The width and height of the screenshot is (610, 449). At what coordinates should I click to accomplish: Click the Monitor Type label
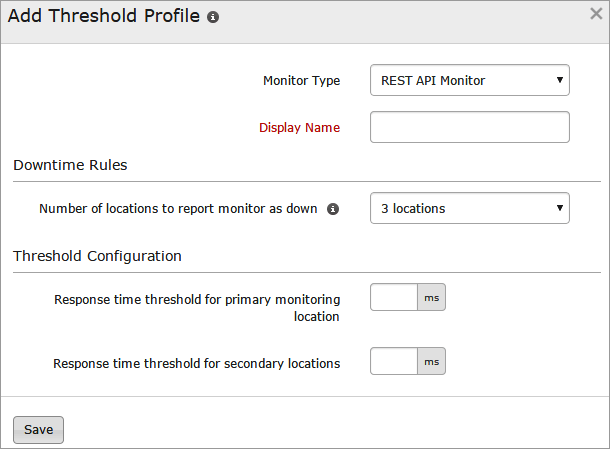point(301,80)
